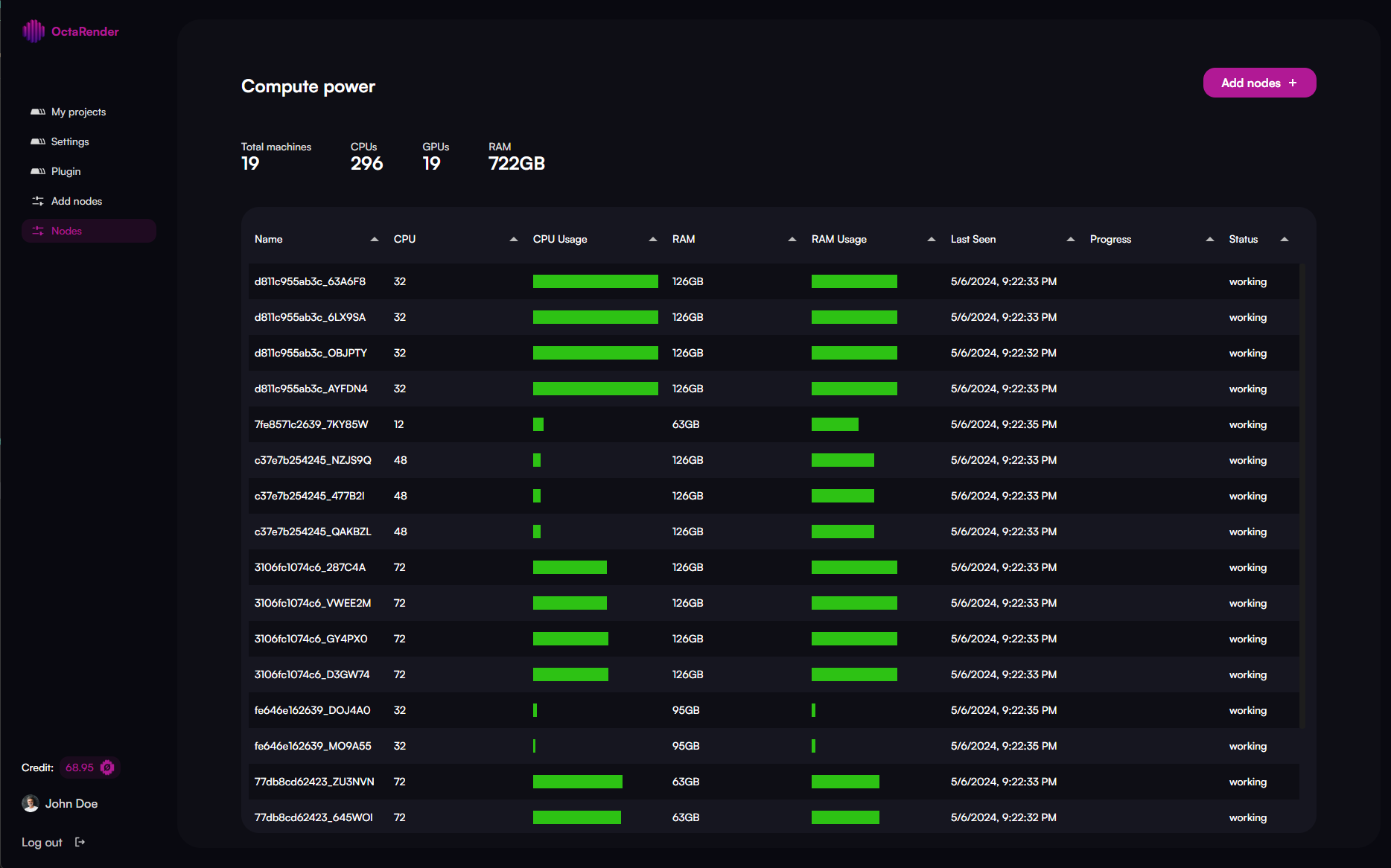Sort by Status column arrow
1391x868 pixels.
[1285, 239]
